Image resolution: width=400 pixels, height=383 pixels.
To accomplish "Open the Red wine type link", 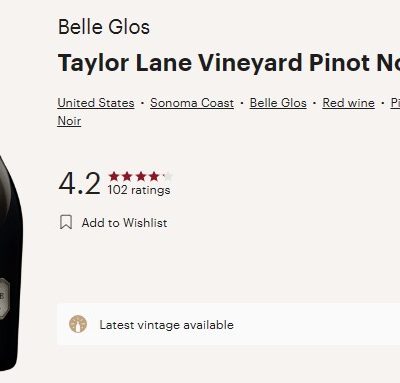I will (x=348, y=103).
